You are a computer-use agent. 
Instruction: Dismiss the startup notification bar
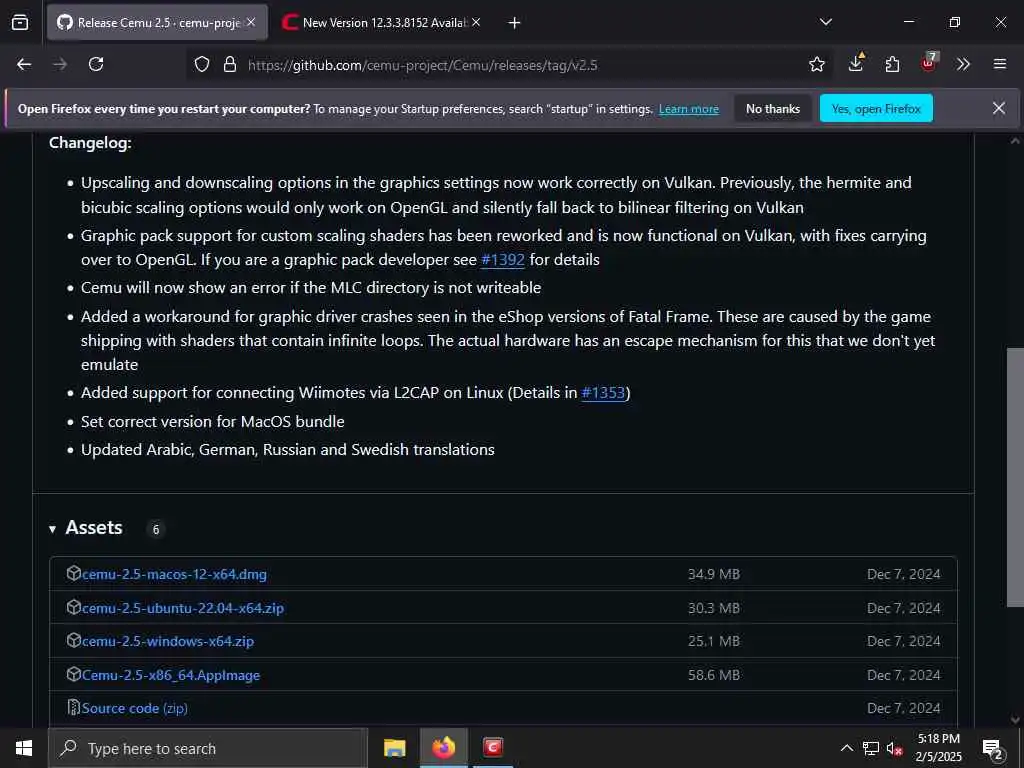(999, 108)
